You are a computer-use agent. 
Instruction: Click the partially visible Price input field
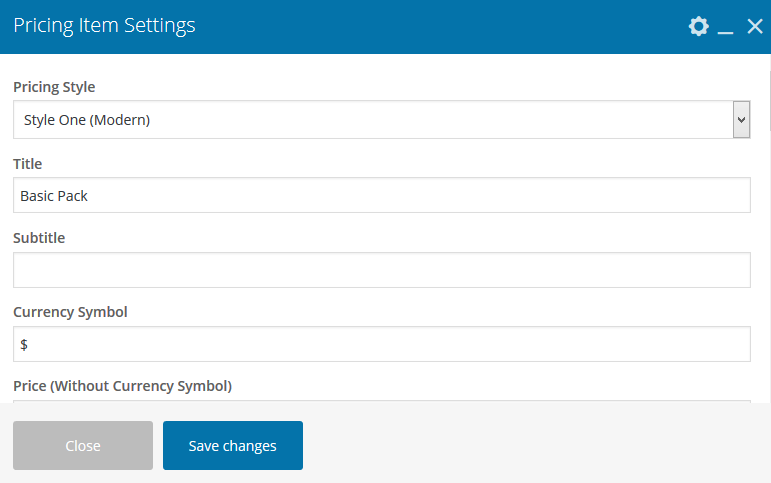(x=381, y=402)
